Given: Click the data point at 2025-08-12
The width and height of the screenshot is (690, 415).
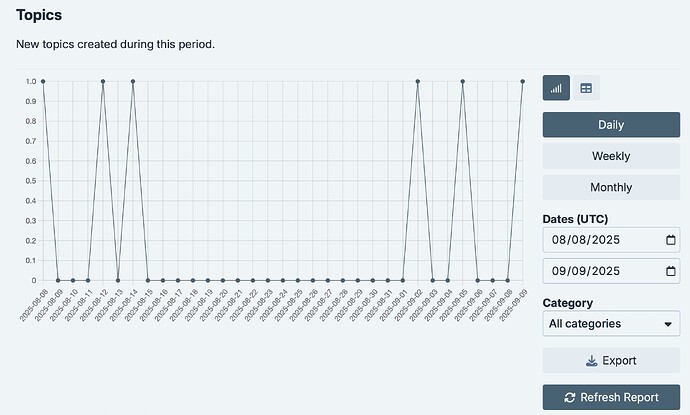Looking at the screenshot, I should 103,81.
